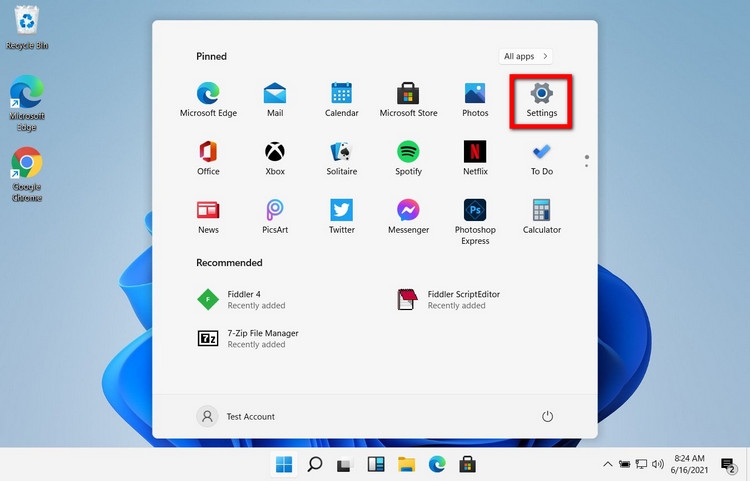Open Spotify
This screenshot has width=750, height=481.
pos(408,158)
